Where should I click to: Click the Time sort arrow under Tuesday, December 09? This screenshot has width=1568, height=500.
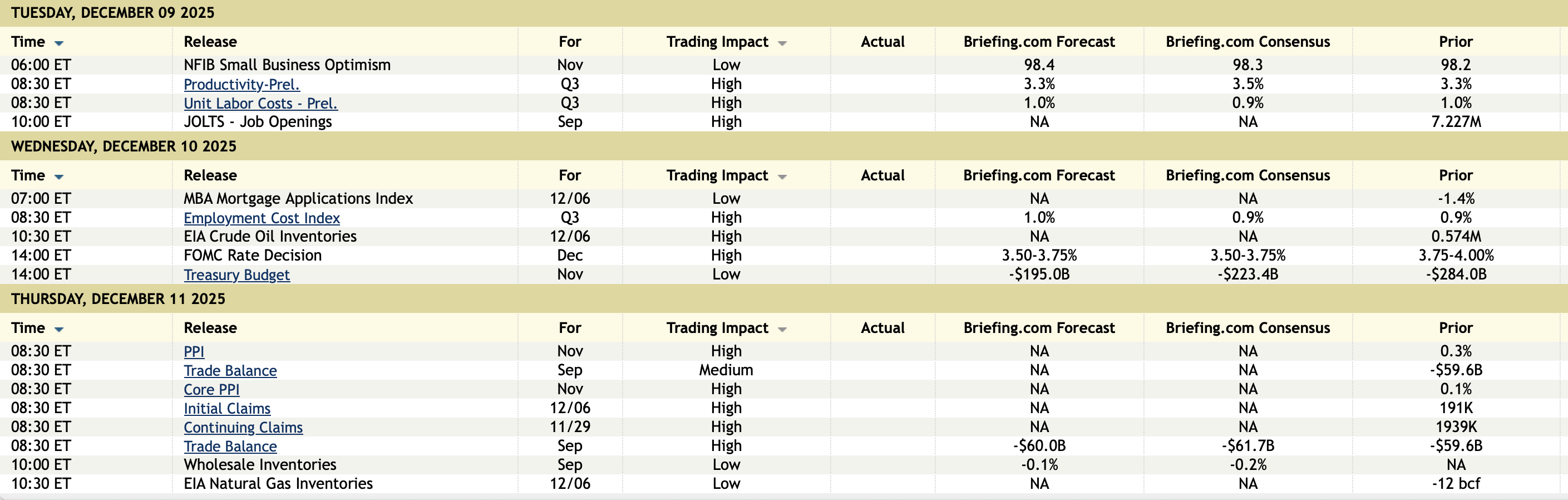tap(59, 43)
